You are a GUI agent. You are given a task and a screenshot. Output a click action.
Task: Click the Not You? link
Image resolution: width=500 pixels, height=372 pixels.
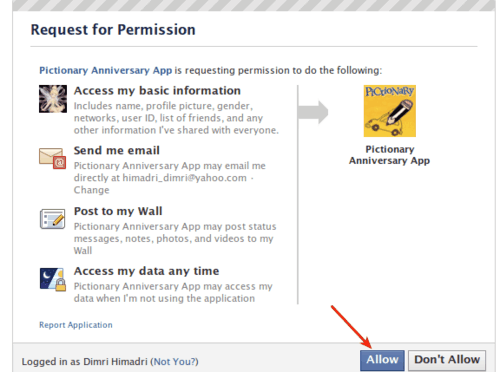174,362
